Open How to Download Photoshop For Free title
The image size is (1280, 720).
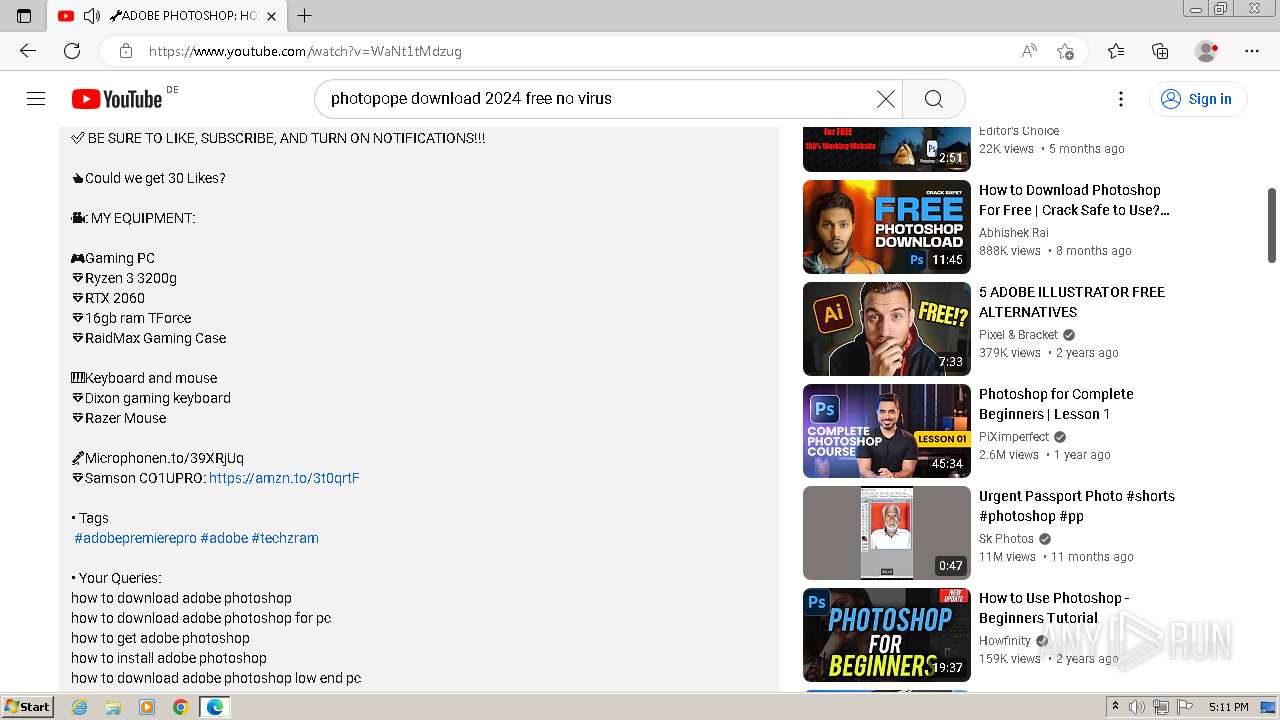[1074, 200]
